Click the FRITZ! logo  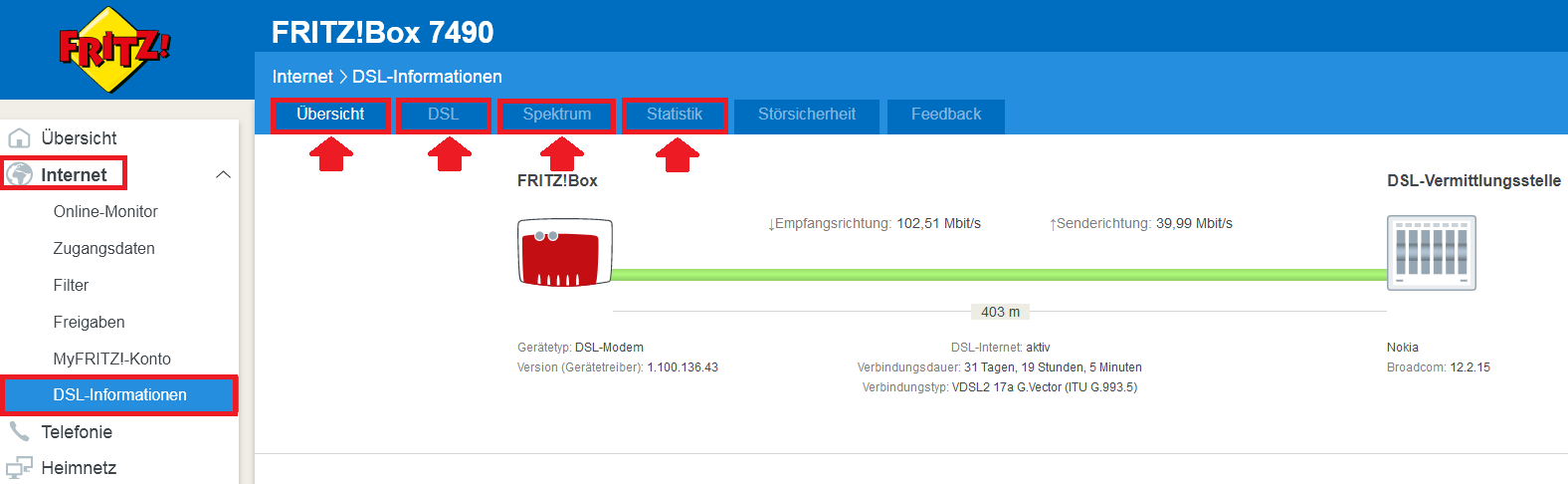[114, 50]
